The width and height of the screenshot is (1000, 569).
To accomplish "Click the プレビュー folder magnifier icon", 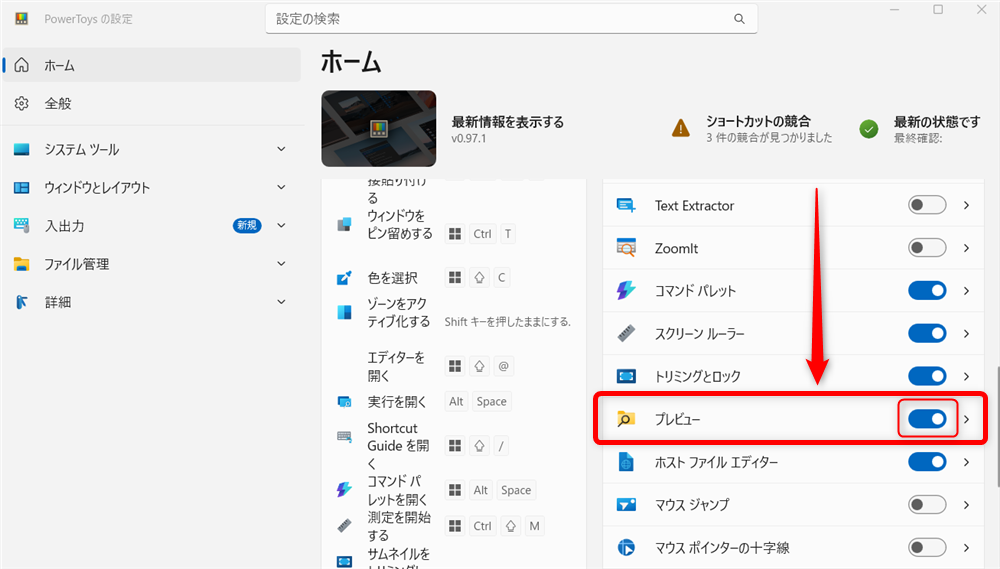I will pos(626,419).
